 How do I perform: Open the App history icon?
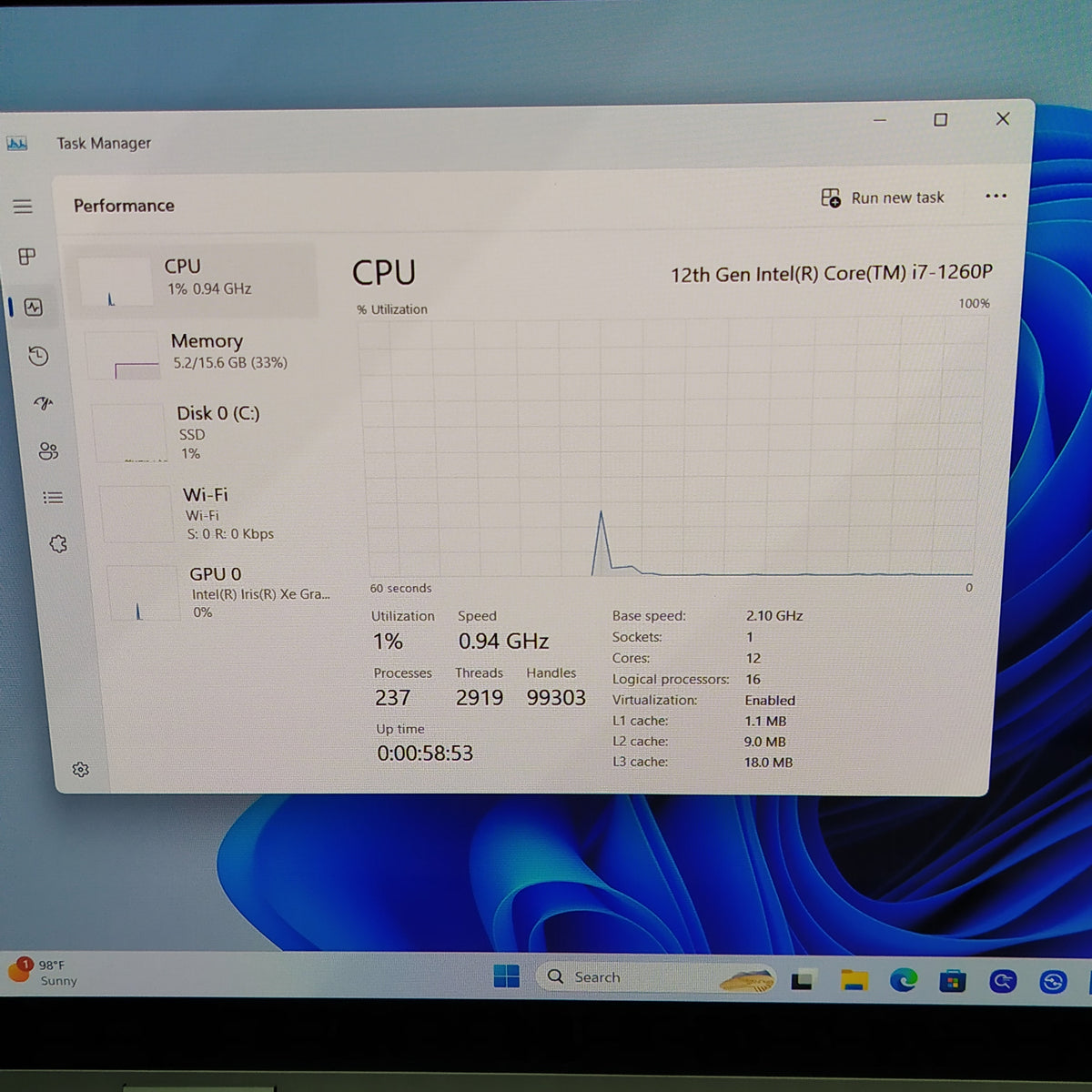point(38,356)
